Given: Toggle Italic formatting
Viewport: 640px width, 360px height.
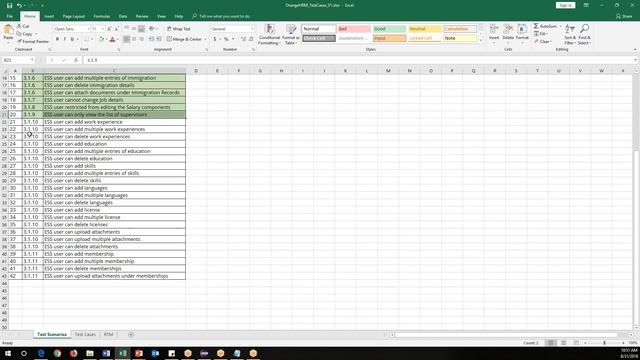Looking at the screenshot, I should click(64, 39).
